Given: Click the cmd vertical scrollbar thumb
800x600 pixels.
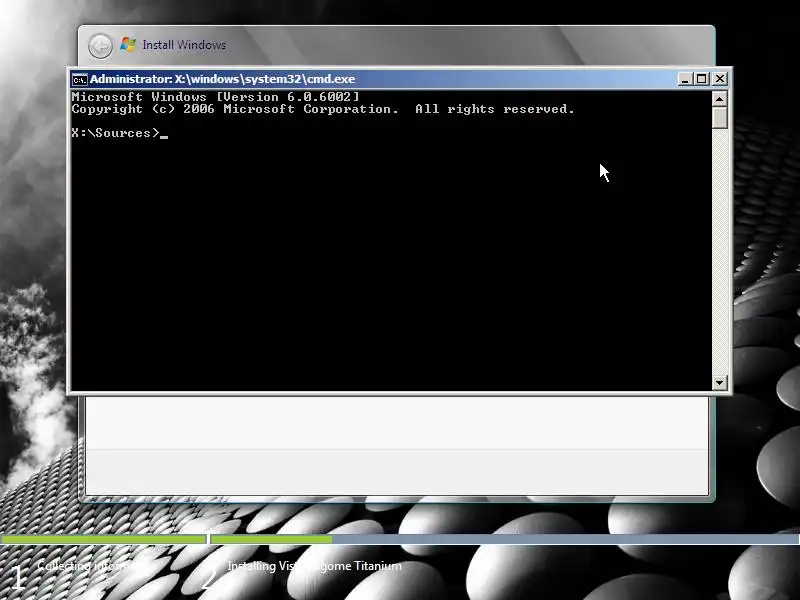Looking at the screenshot, I should pyautogui.click(x=719, y=117).
